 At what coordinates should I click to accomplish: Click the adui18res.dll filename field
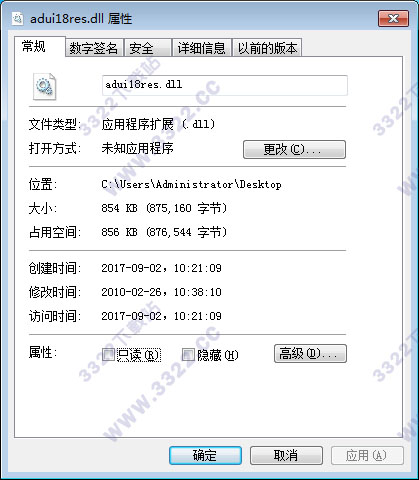(225, 85)
